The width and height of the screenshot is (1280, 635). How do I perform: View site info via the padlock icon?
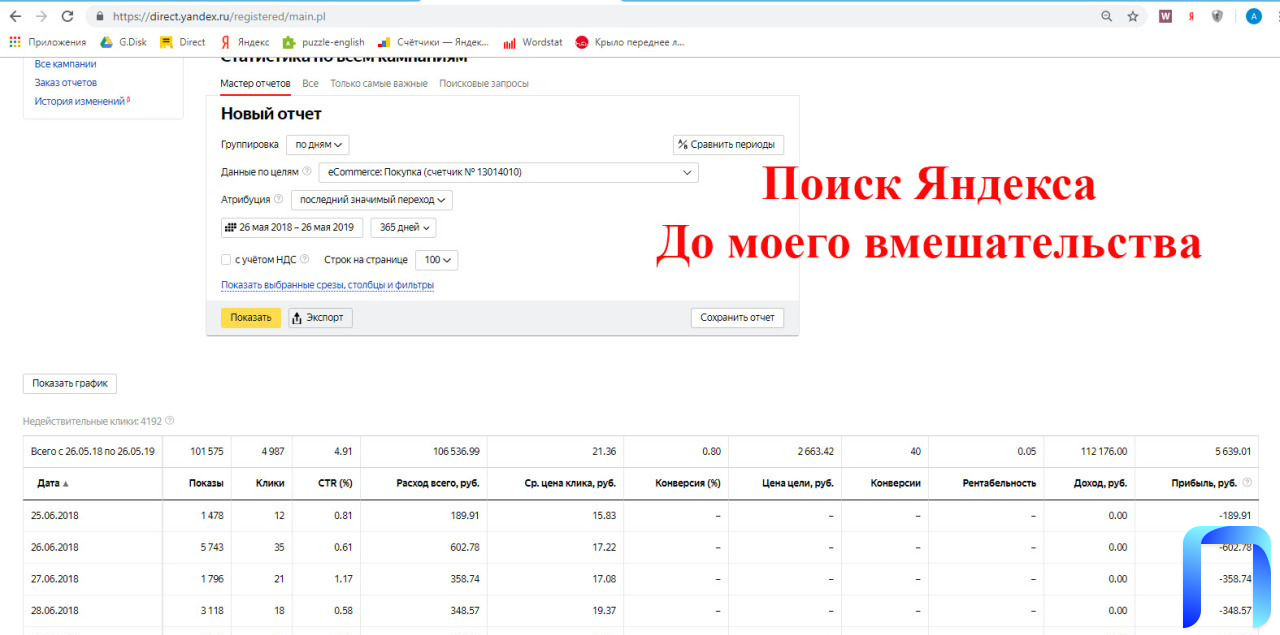[x=99, y=16]
